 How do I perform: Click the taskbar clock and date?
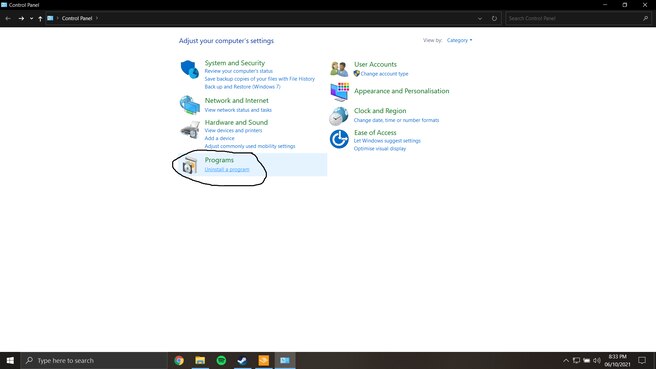[617, 361]
